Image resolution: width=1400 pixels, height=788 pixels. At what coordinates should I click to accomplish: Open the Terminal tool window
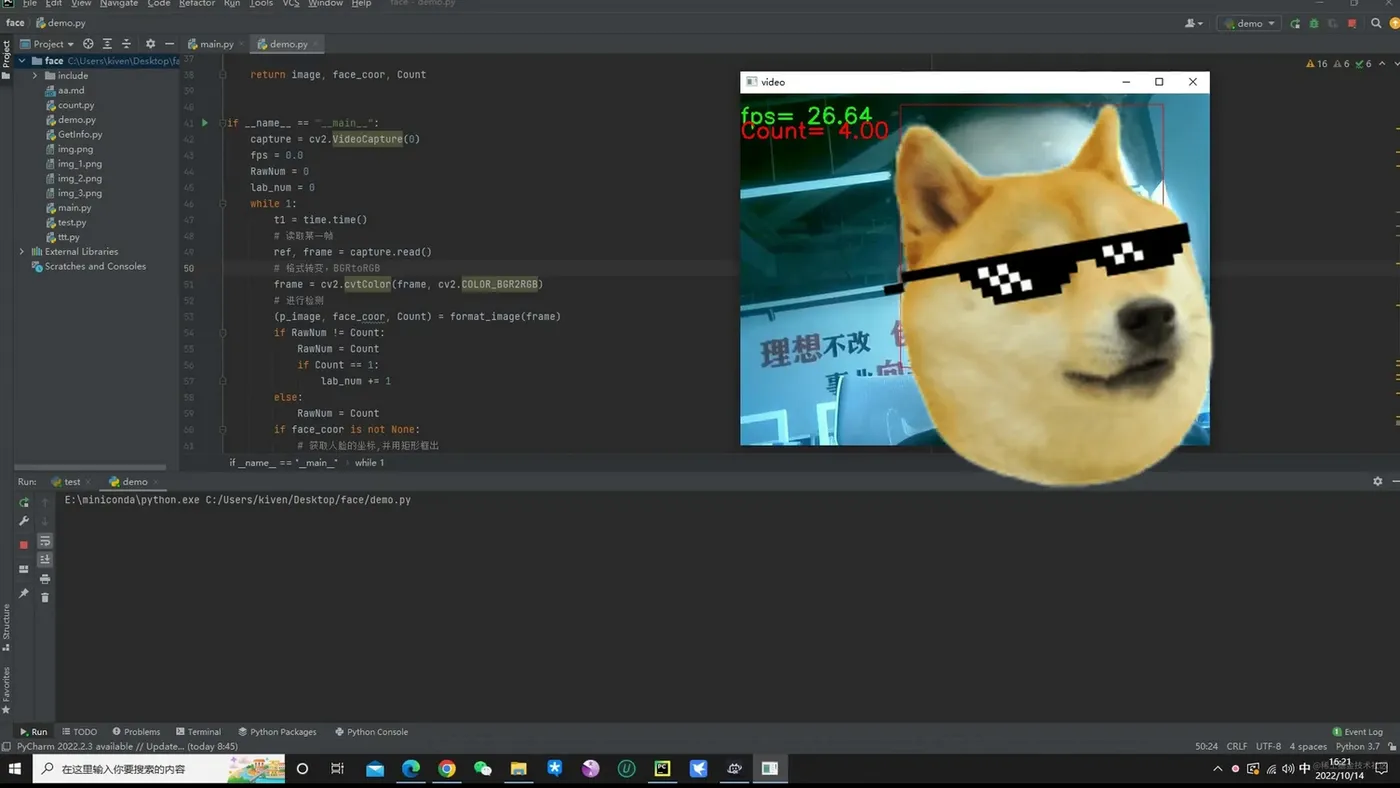198,732
